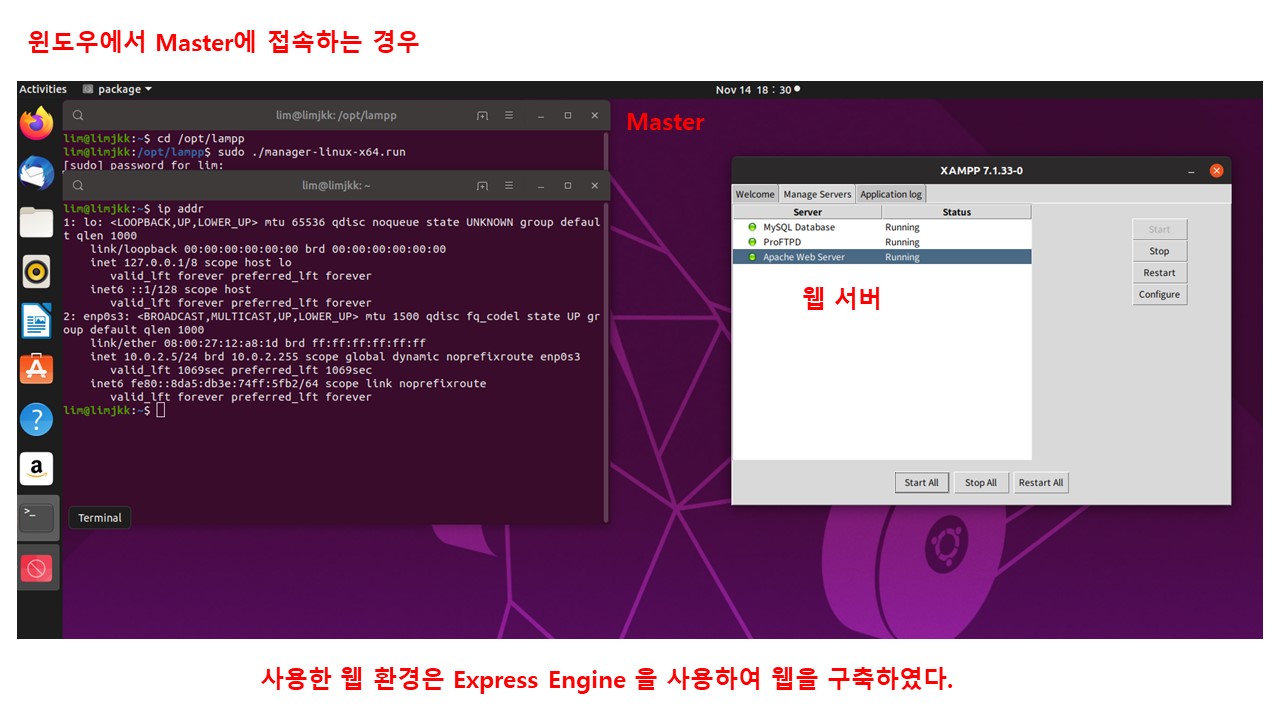The height and width of the screenshot is (720, 1280).
Task: Click the sudo ./manager-linux-x64.run command line
Action: tap(311, 152)
